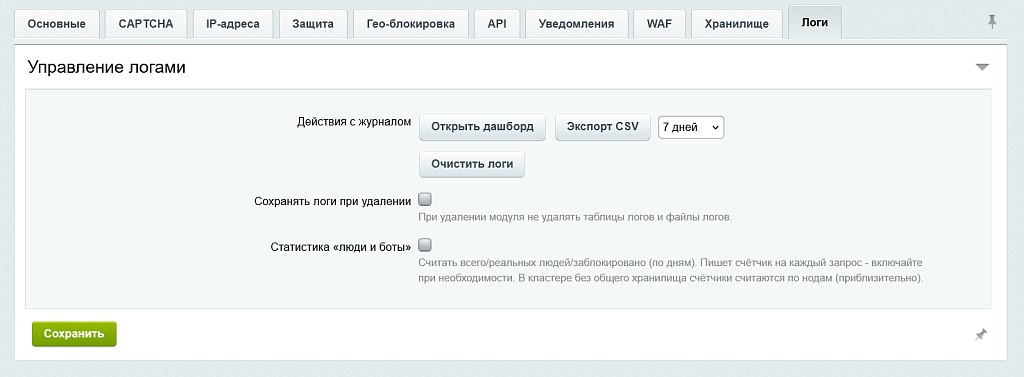Go to the Хранилище tab
The height and width of the screenshot is (377, 1024).
point(737,24)
